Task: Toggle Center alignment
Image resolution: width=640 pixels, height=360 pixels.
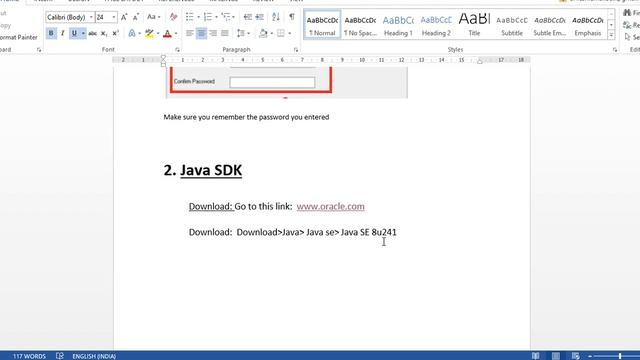Action: point(201,33)
